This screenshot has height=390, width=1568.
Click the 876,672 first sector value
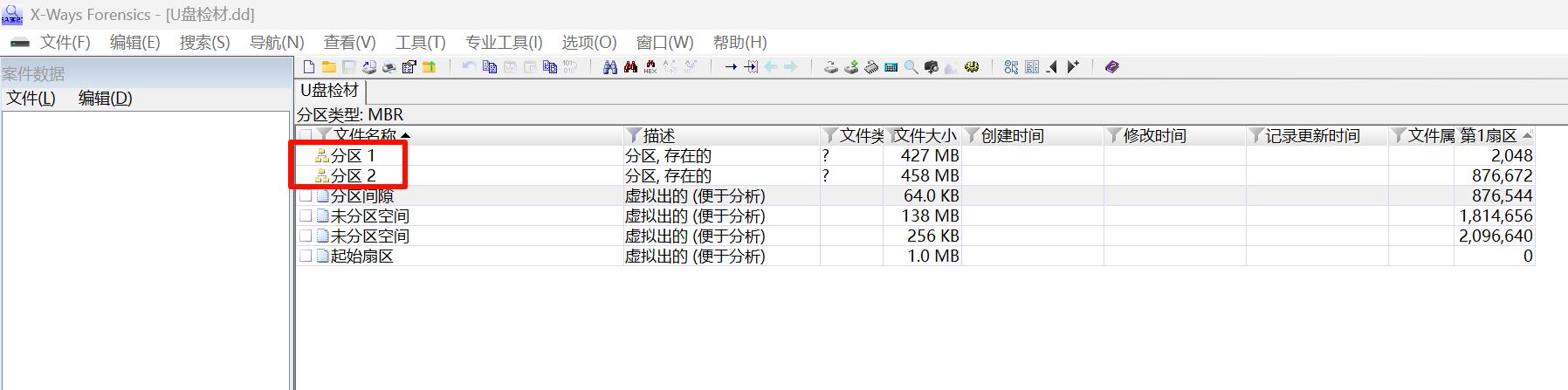pyautogui.click(x=1502, y=175)
